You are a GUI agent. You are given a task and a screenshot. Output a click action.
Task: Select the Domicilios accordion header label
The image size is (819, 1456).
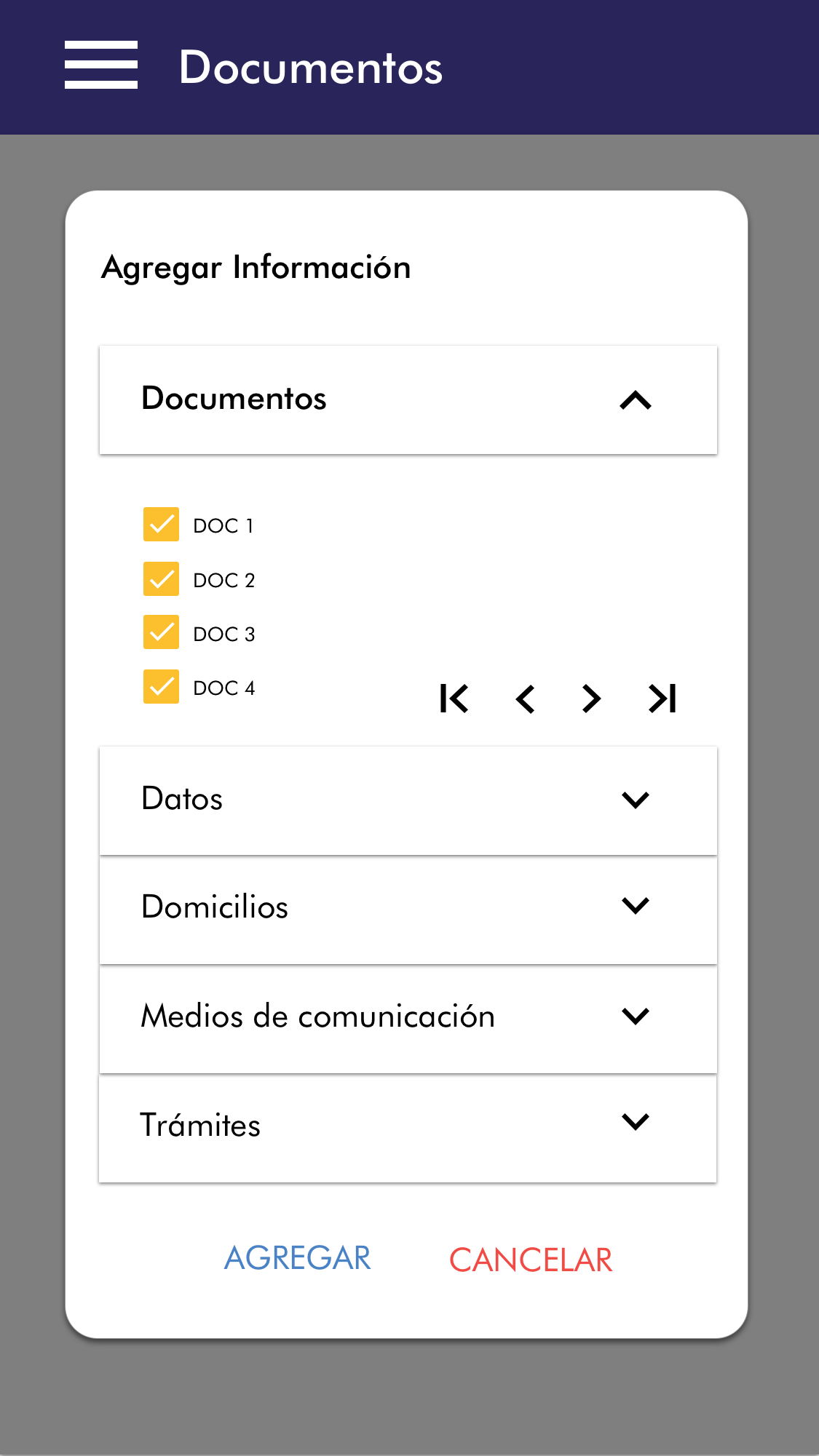click(215, 907)
